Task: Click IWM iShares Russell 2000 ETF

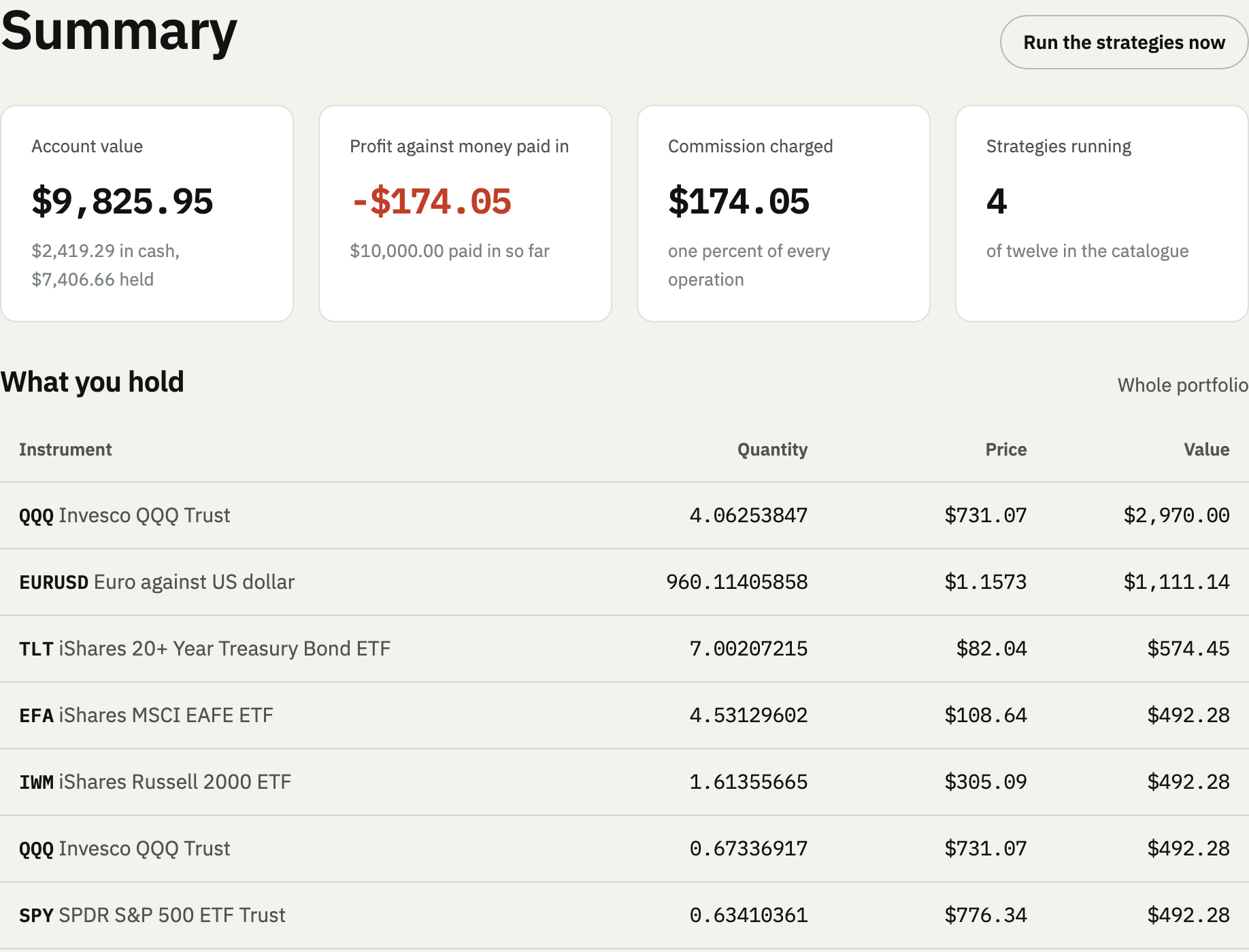Action: (x=624, y=782)
